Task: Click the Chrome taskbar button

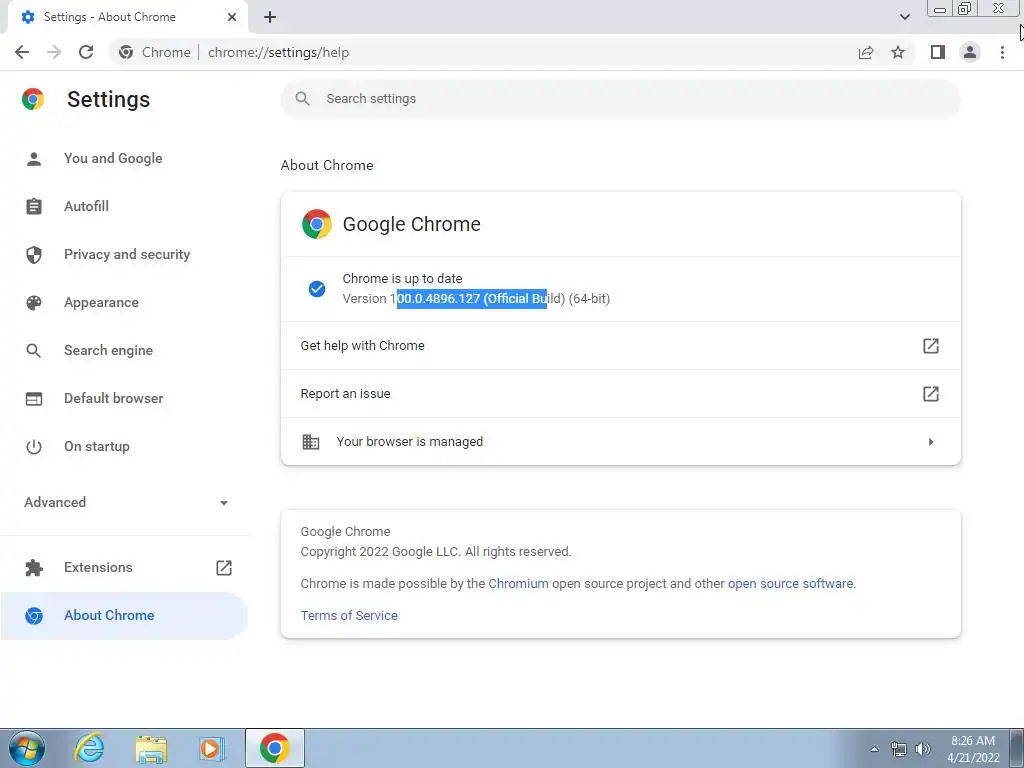Action: (275, 748)
